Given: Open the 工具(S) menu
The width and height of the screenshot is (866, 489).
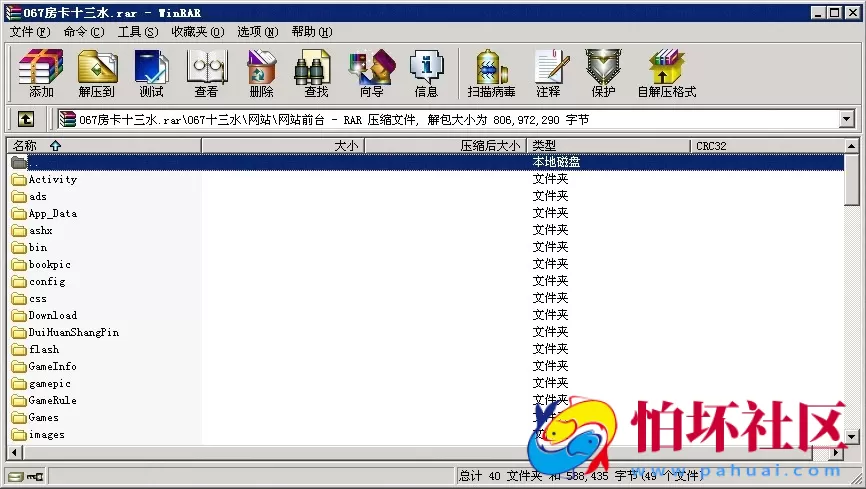Looking at the screenshot, I should [x=138, y=32].
